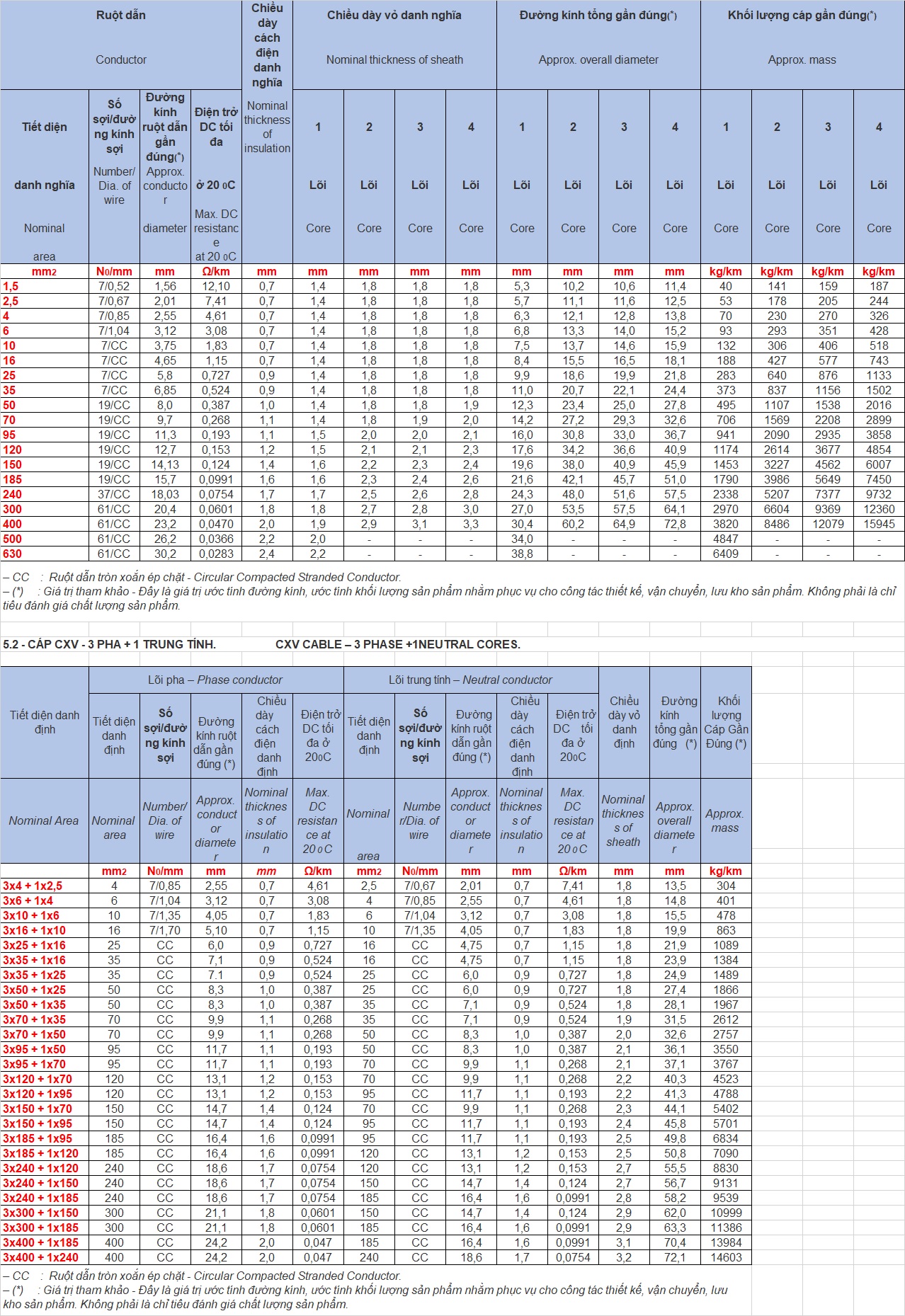Click the '3x300 + 1x150' row label
The height and width of the screenshot is (1316, 905).
click(x=40, y=1213)
